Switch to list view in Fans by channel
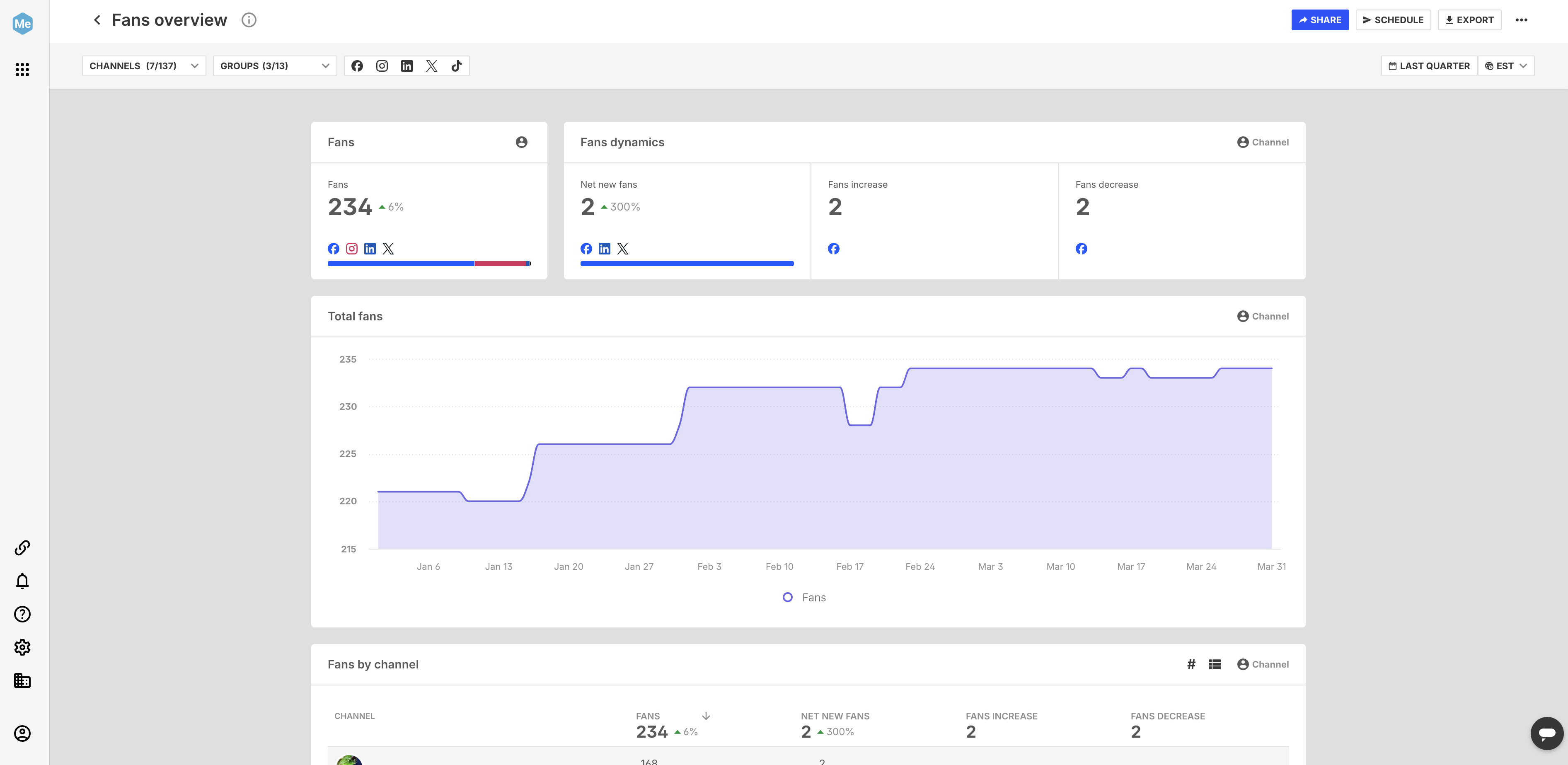Screen dimensions: 1568x765 coord(1215,665)
